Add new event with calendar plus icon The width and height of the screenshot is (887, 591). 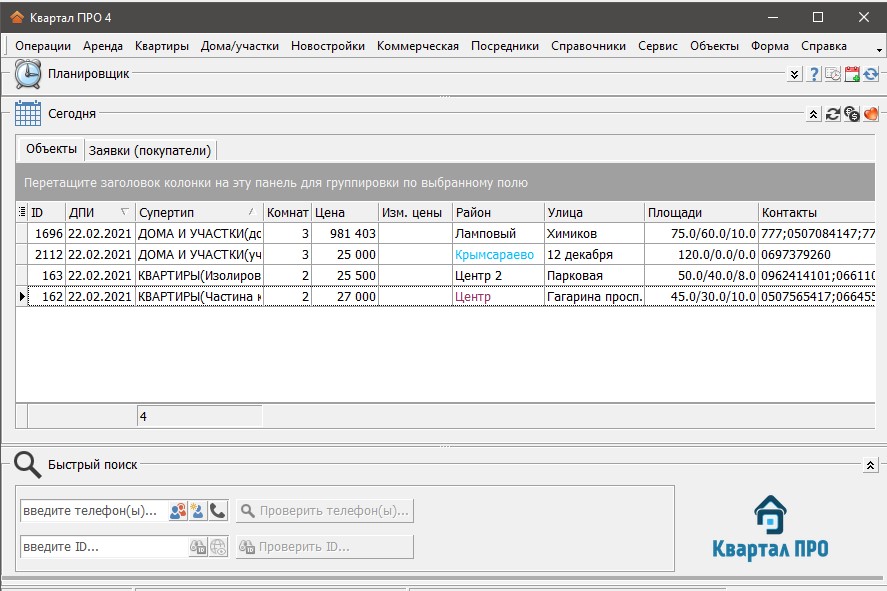click(x=852, y=74)
